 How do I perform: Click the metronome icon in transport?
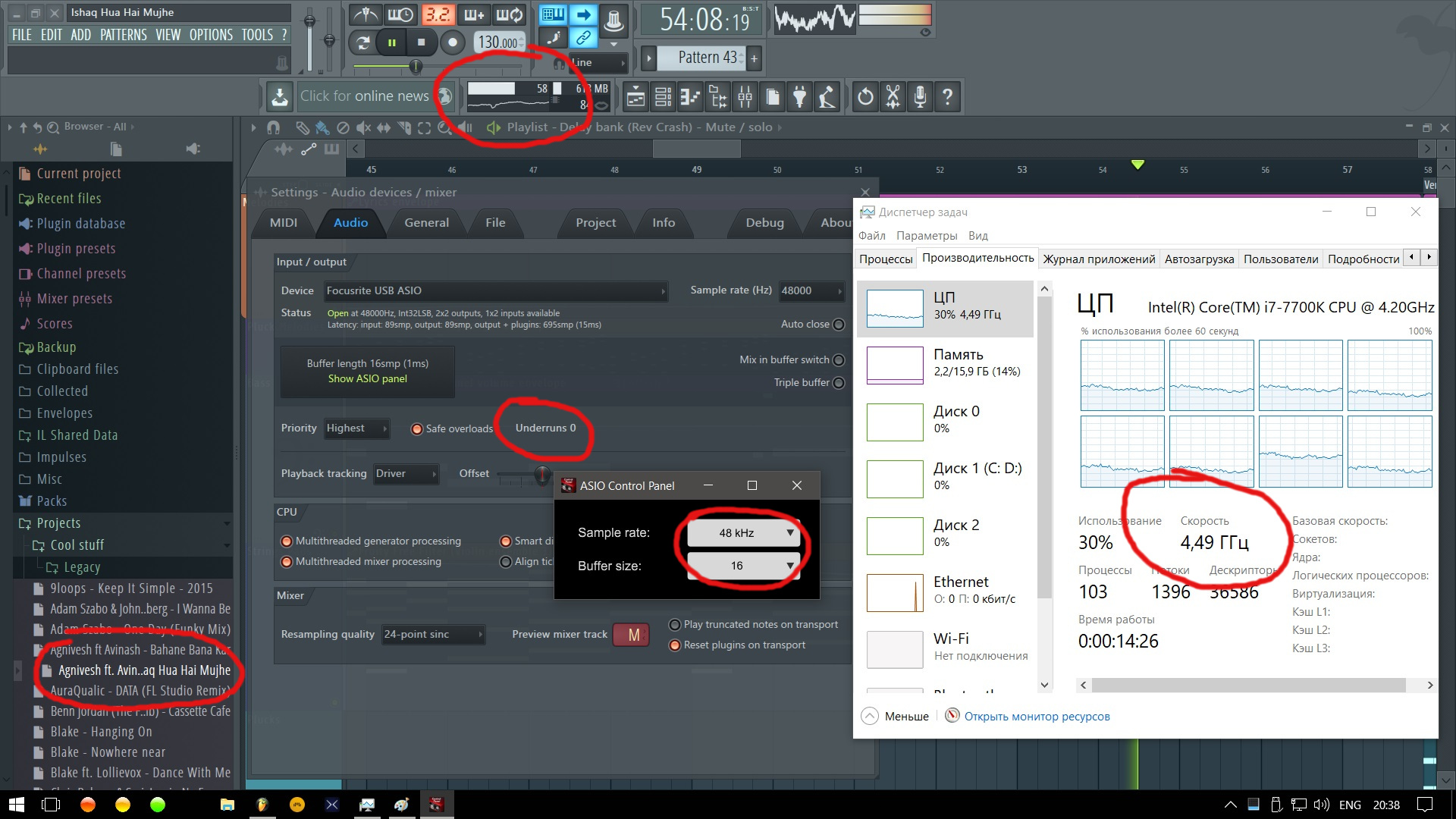366,15
